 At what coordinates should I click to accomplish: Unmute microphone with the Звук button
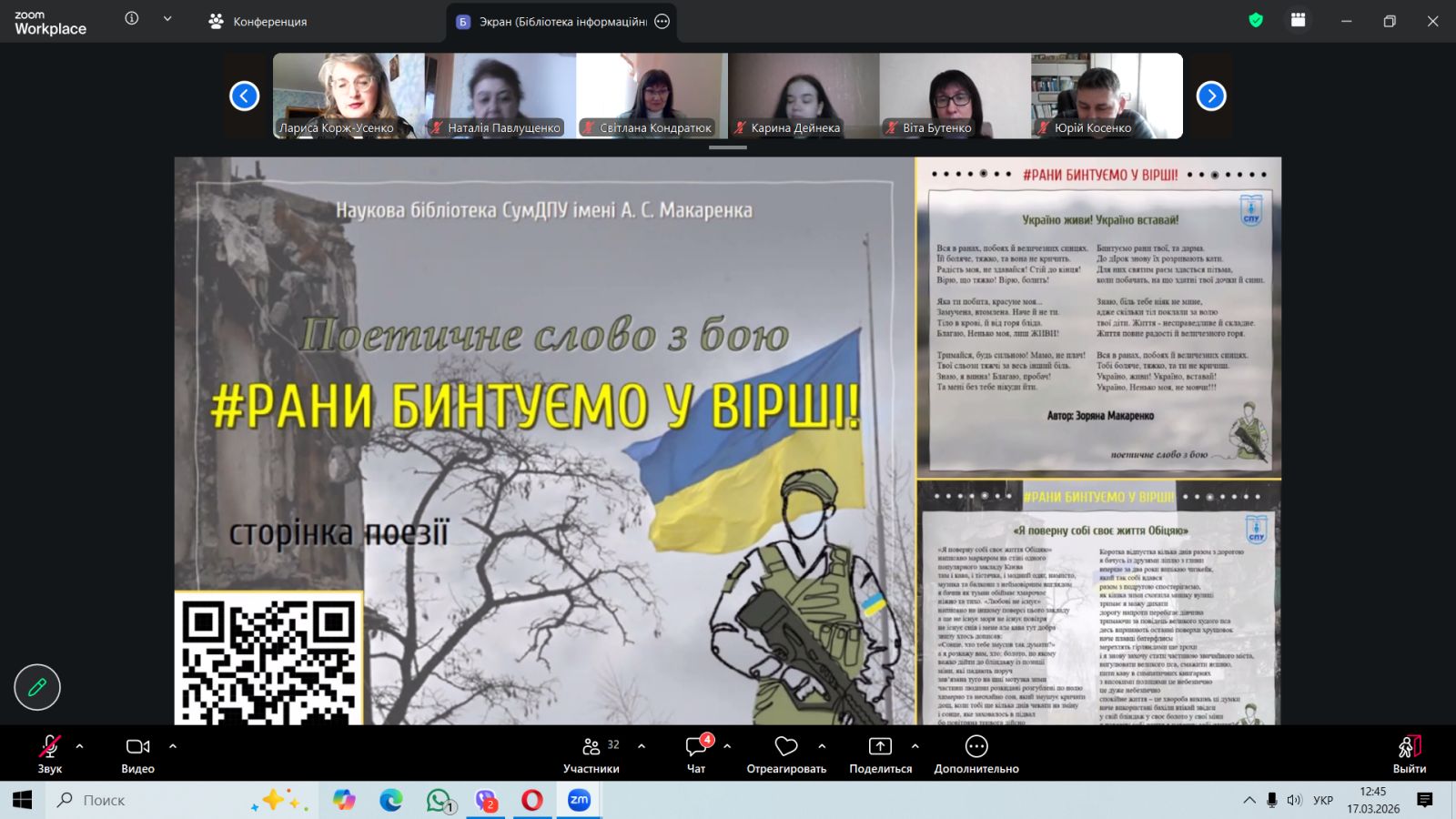[x=49, y=753]
